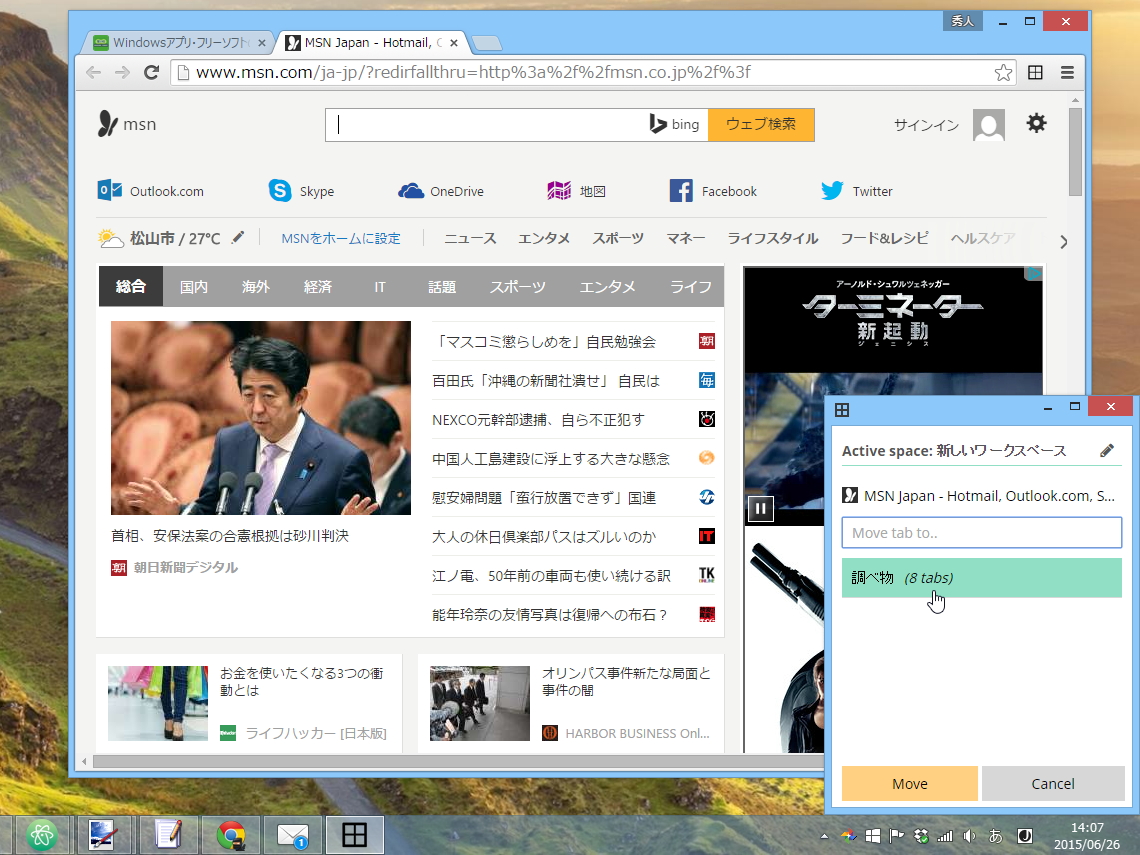Open the ニュース category menu
The width and height of the screenshot is (1140, 855).
tap(470, 238)
